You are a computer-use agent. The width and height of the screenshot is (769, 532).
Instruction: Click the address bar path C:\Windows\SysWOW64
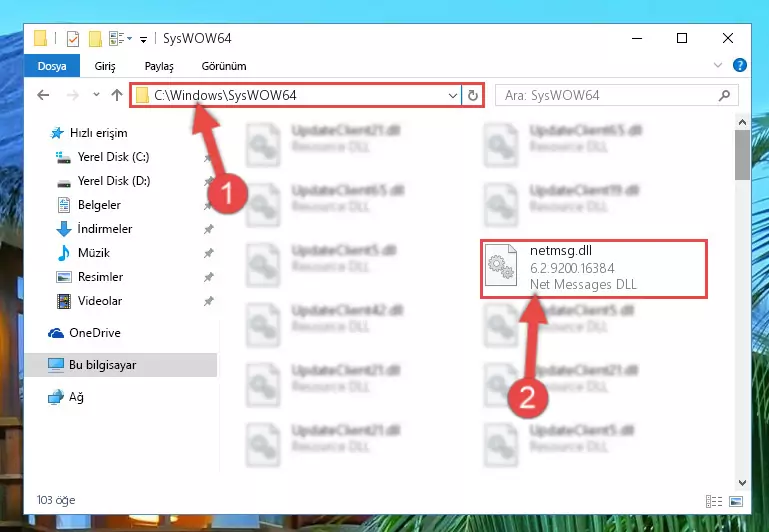[225, 95]
